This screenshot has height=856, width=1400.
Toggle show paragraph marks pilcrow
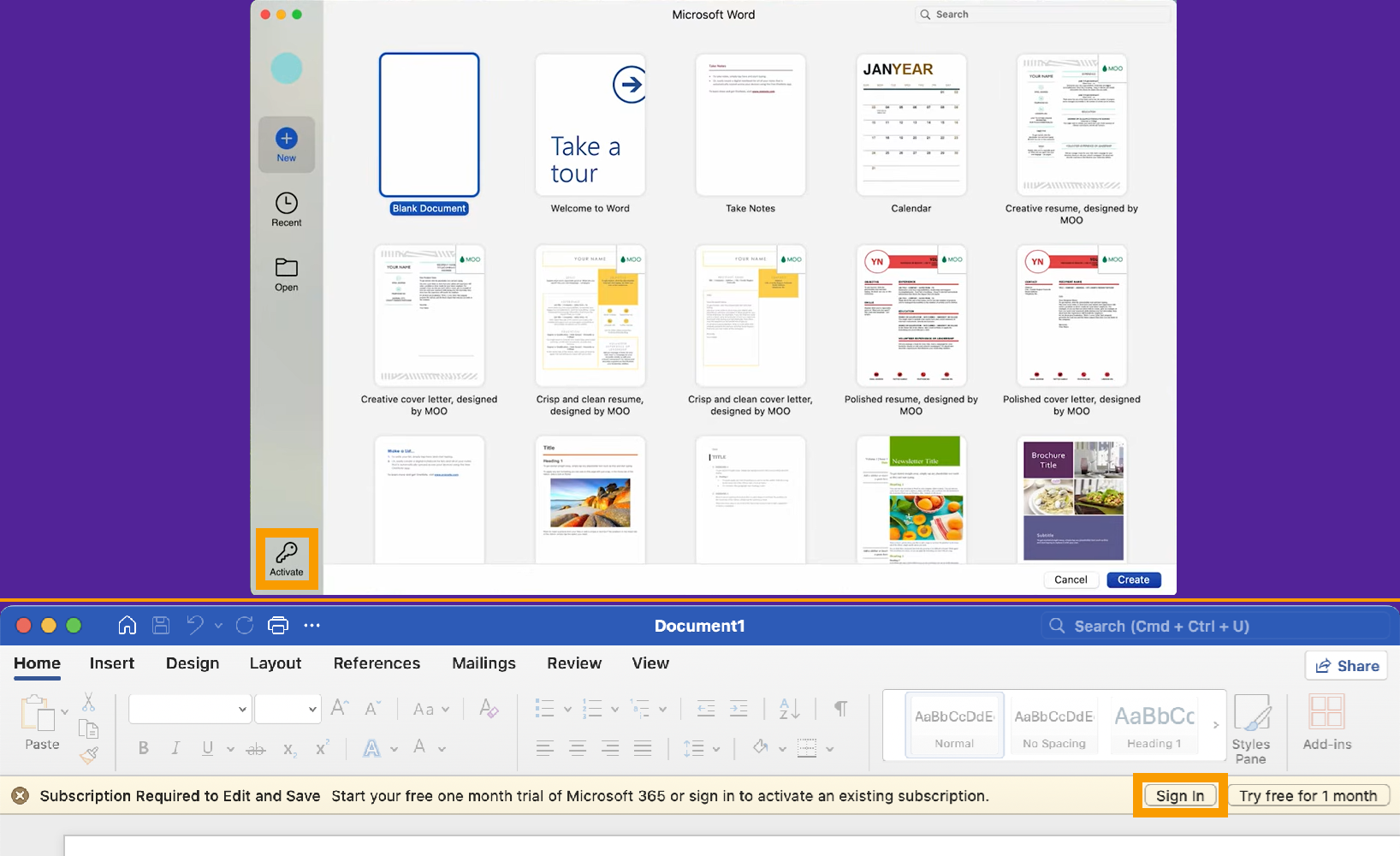841,709
